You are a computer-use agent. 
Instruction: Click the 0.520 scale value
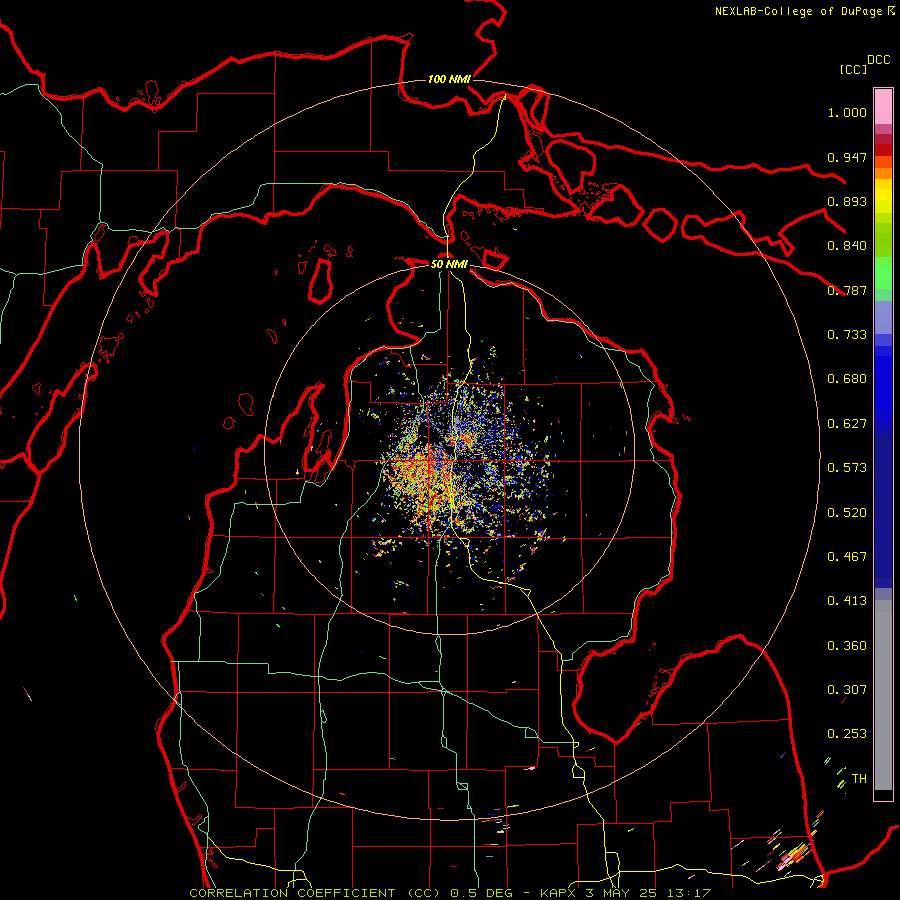click(847, 513)
